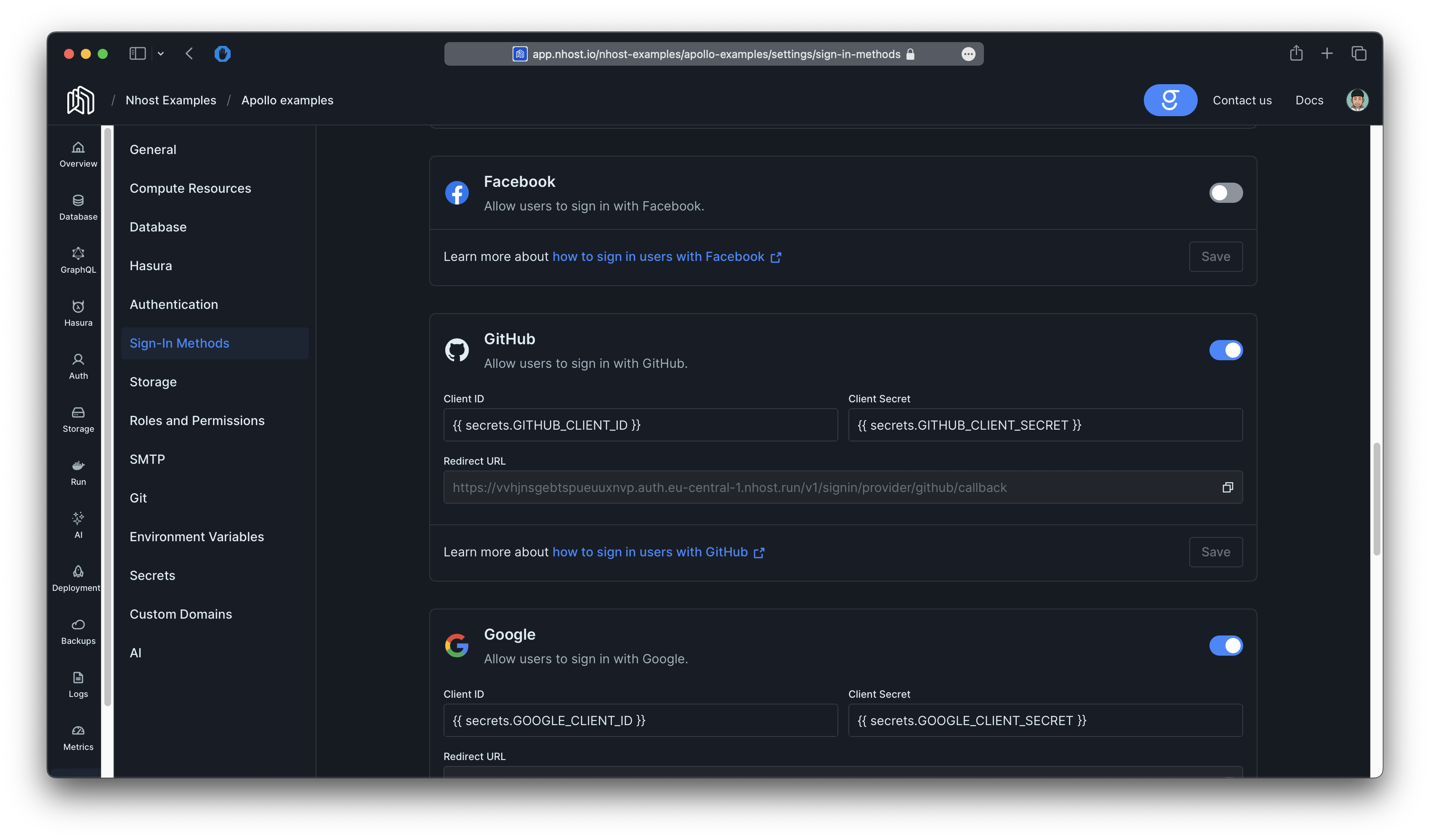
Task: Click the left rail scrollbar
Action: (x=107, y=417)
